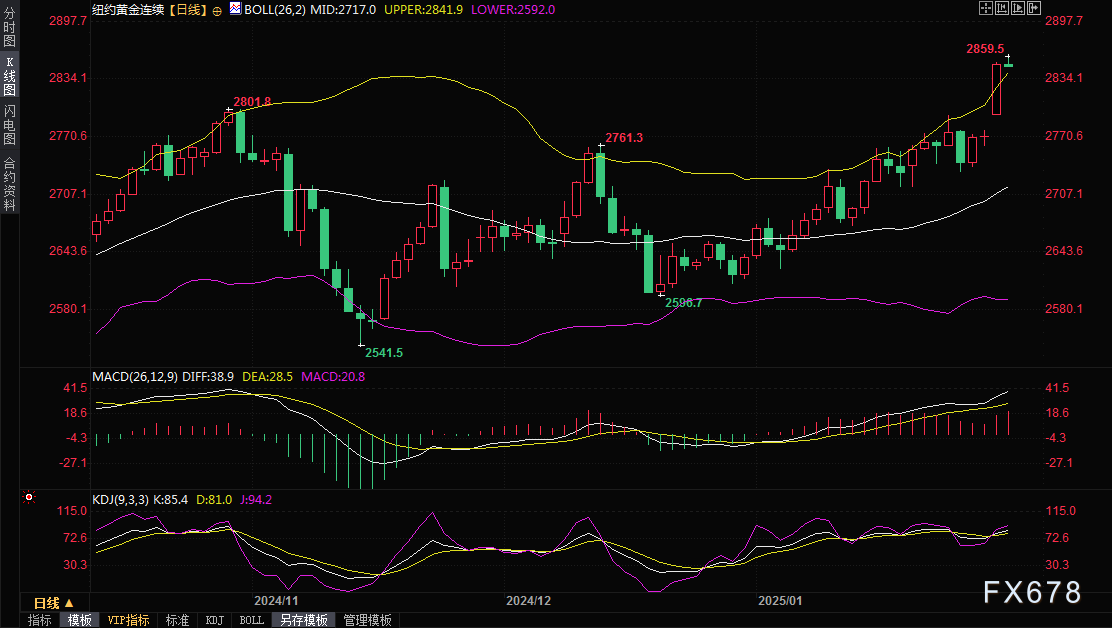
Task: Select the K线图 sidebar tab
Action: 9,76
